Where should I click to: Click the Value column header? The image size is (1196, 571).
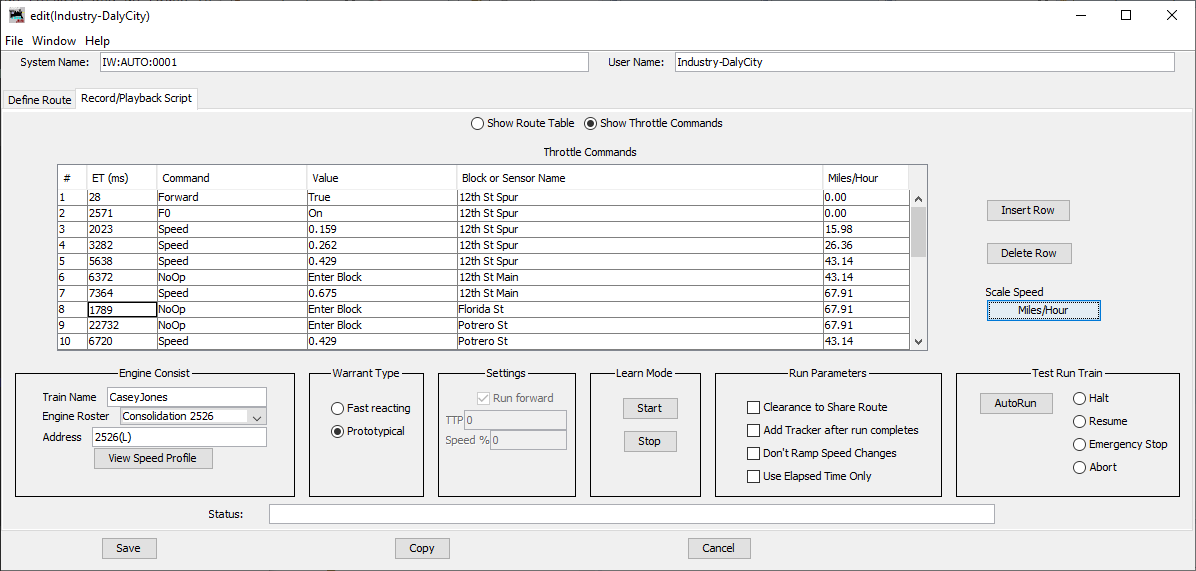(x=381, y=178)
